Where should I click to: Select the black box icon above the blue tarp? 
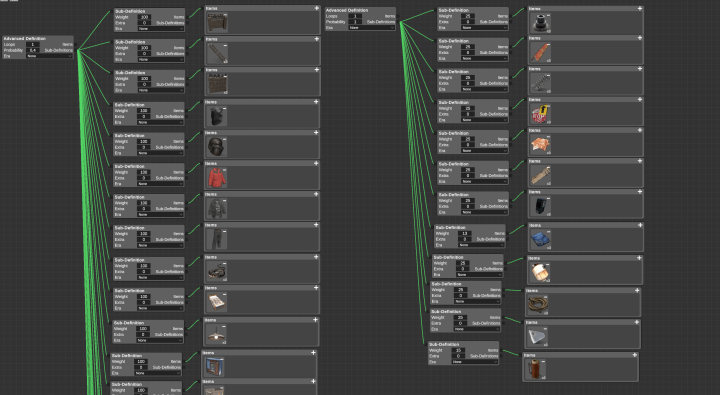[540, 206]
